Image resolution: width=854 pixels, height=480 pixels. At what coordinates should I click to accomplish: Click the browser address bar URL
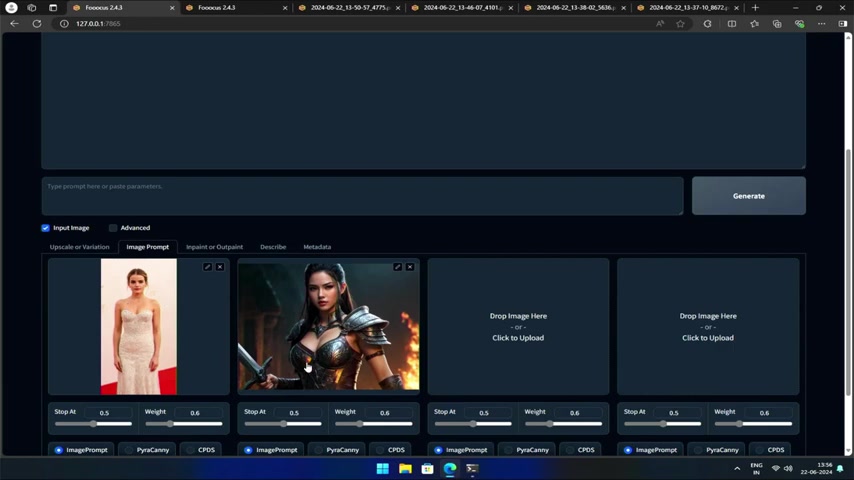click(98, 24)
